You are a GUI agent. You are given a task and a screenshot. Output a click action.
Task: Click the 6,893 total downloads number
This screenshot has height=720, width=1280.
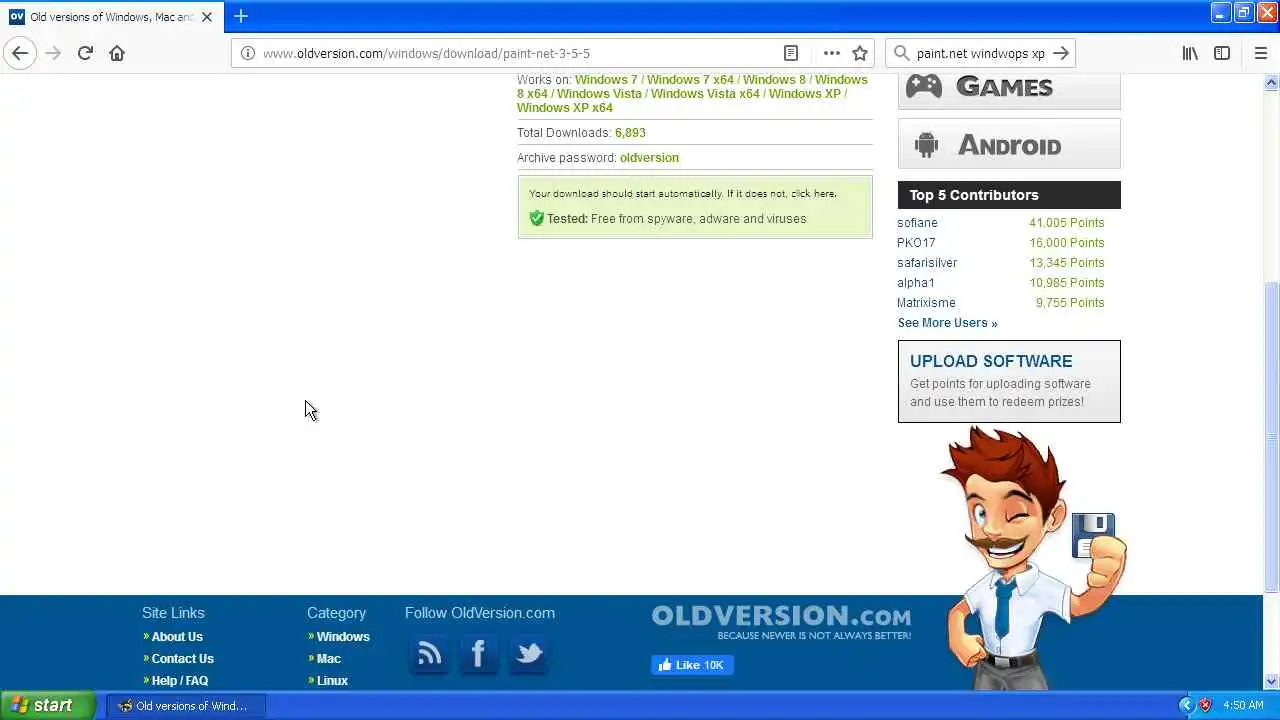click(x=630, y=133)
